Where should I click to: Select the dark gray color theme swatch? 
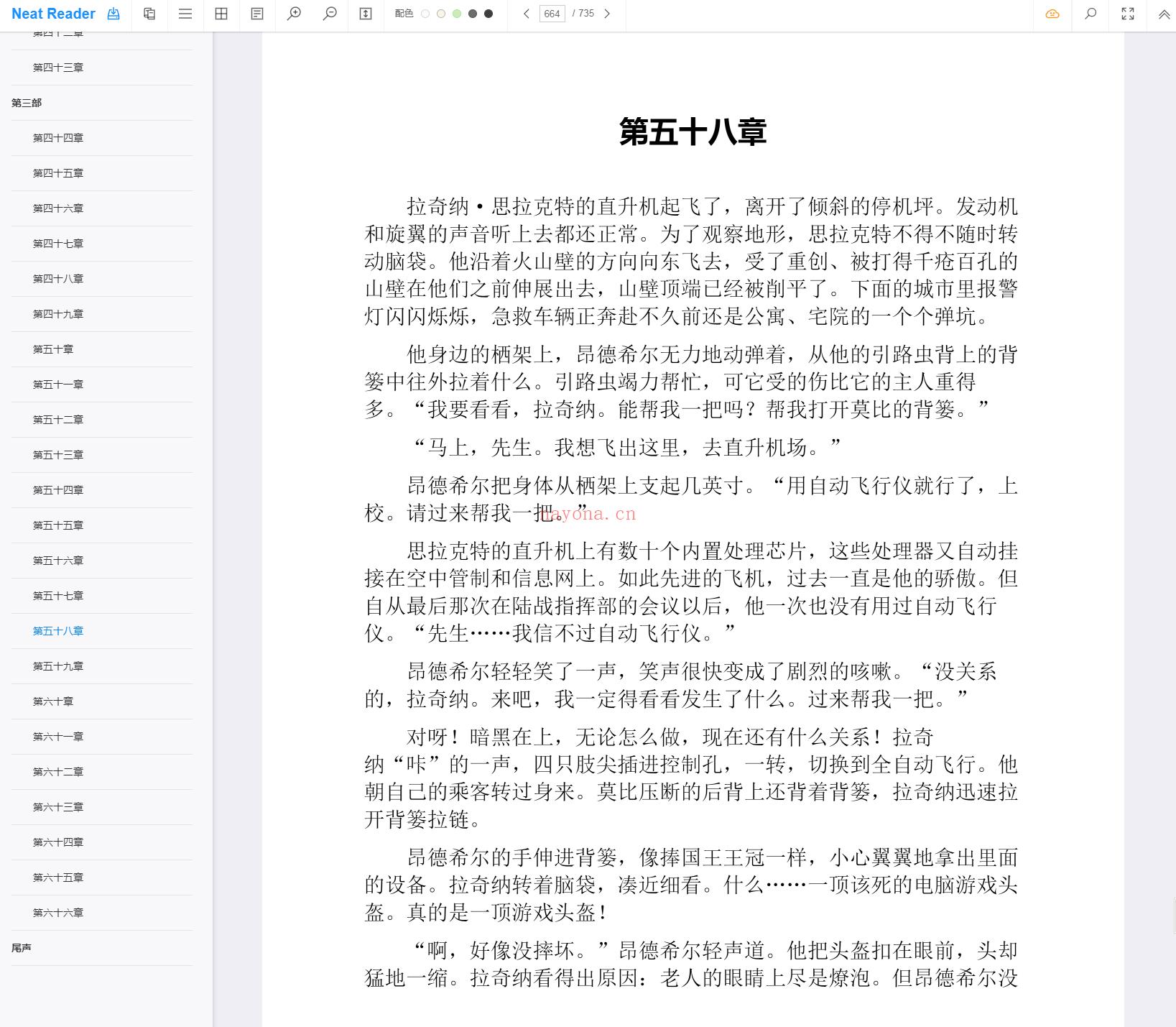coord(473,14)
